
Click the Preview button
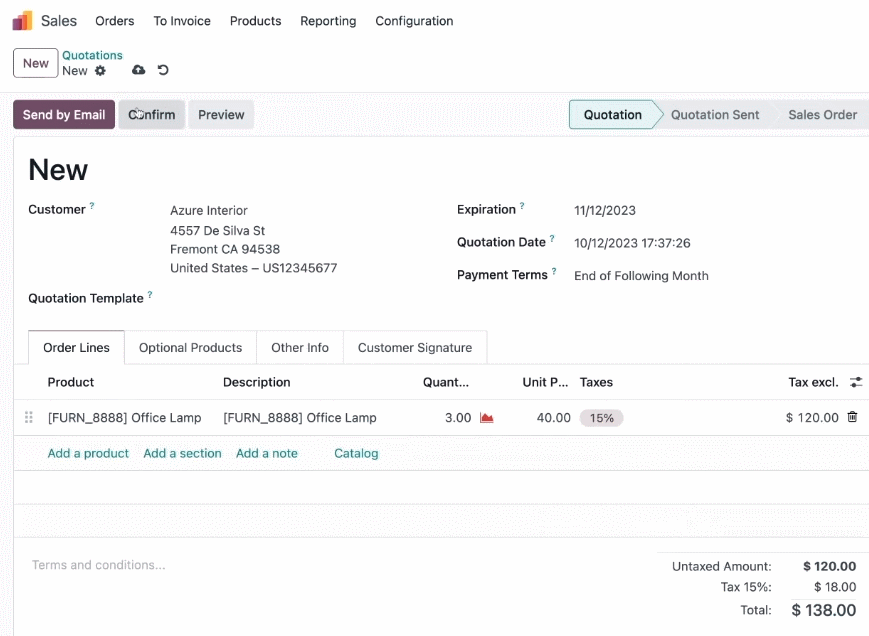tap(221, 115)
